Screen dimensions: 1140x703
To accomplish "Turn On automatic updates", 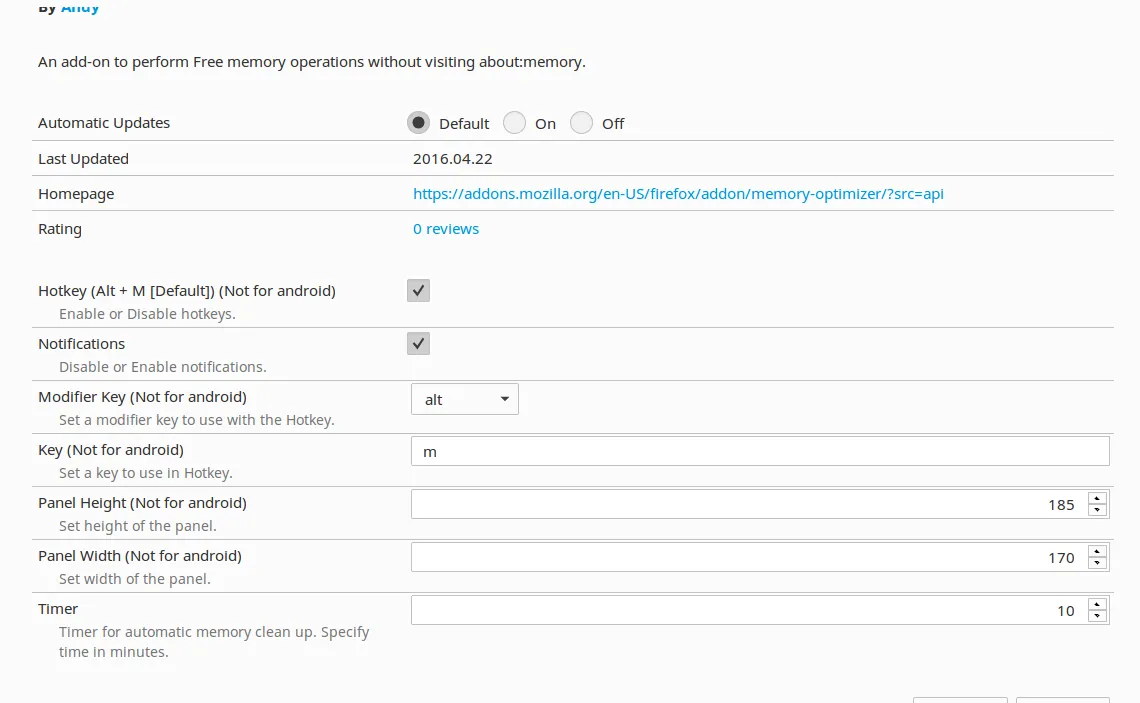I will click(514, 122).
